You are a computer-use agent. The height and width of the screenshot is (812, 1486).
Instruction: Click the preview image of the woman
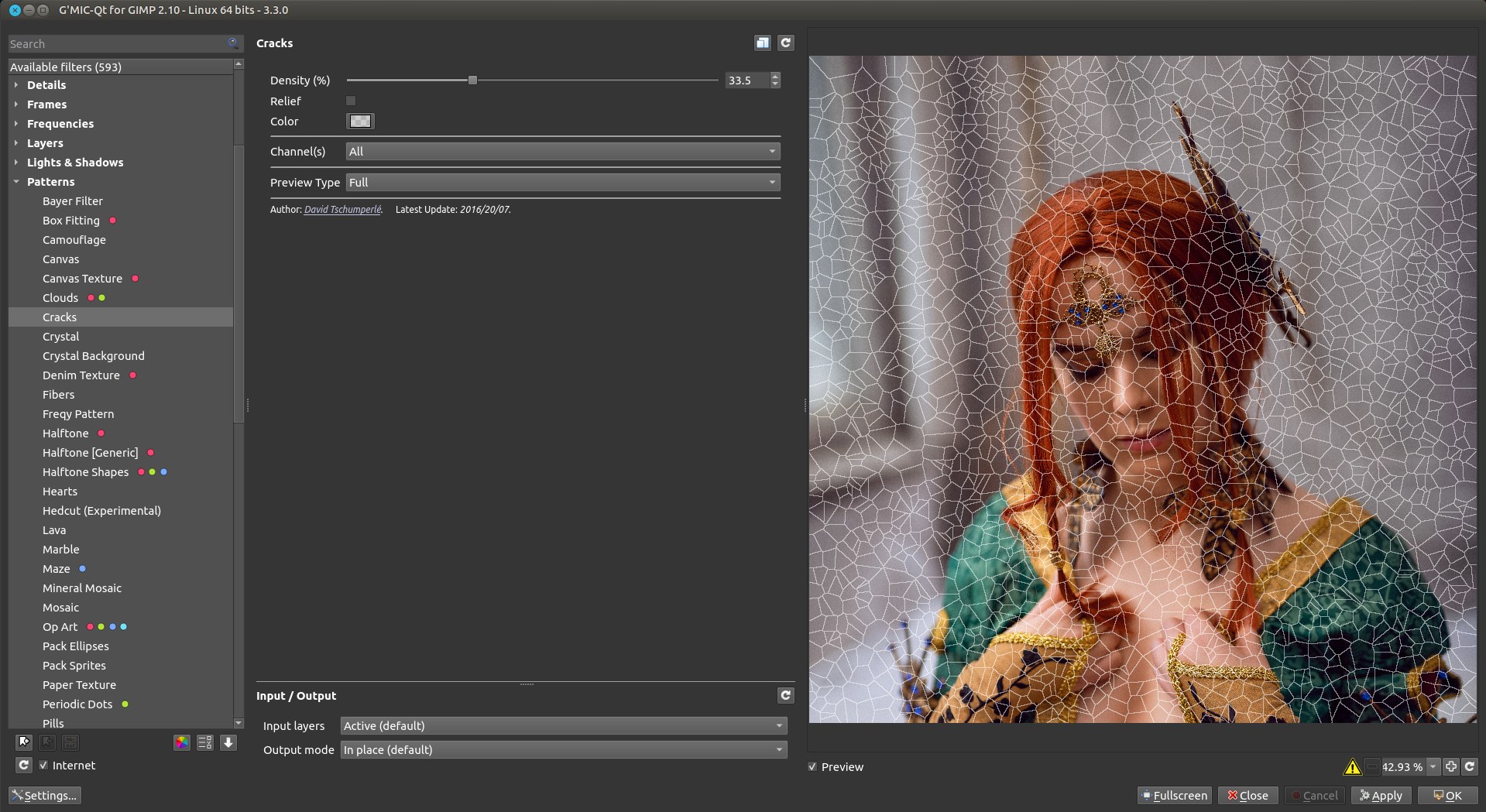1142,389
